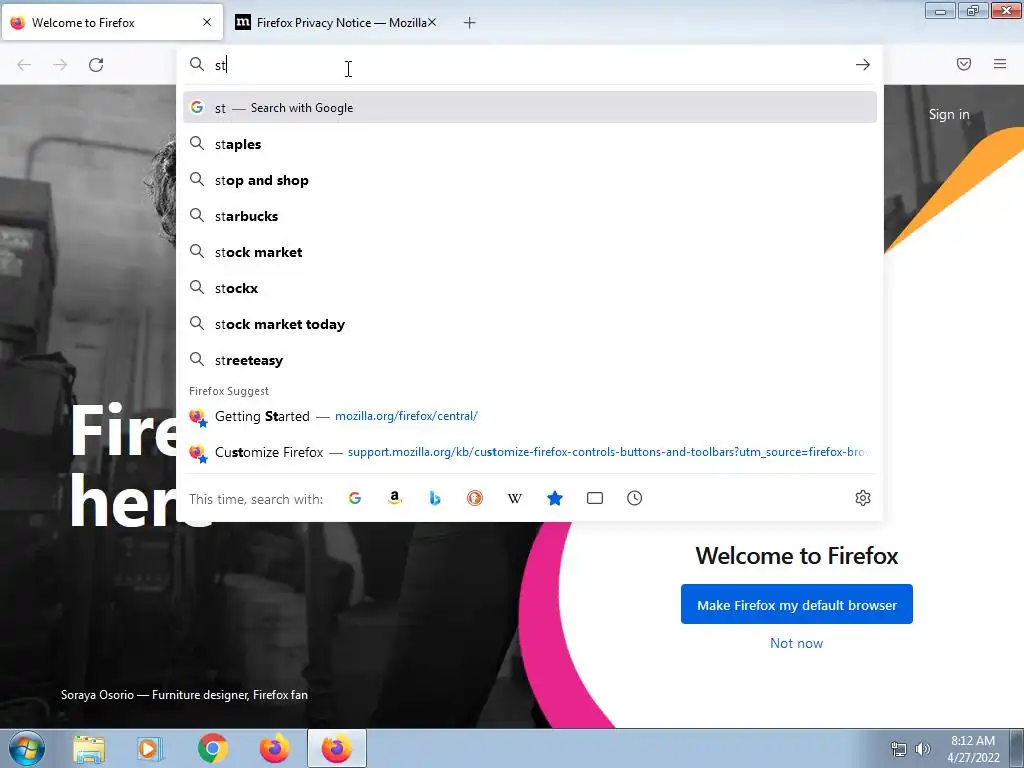
Task: Select the 'stockx' suggestion
Action: tap(530, 288)
